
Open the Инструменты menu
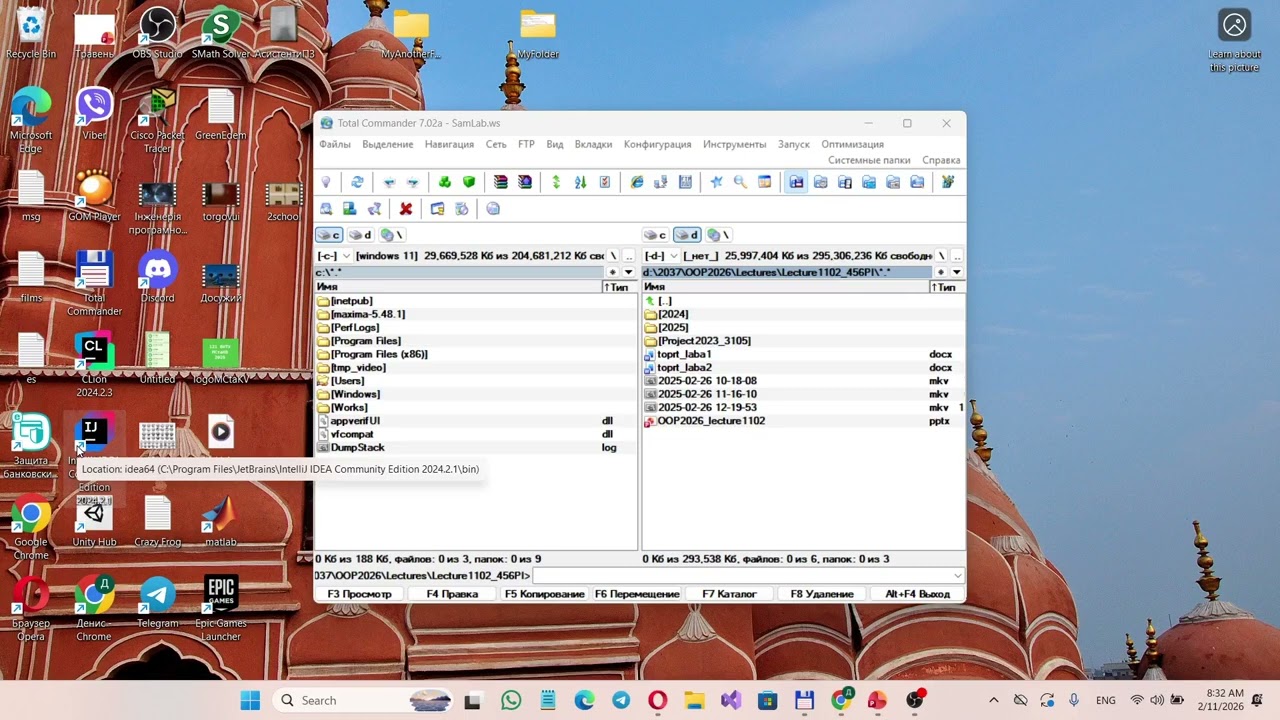[734, 144]
